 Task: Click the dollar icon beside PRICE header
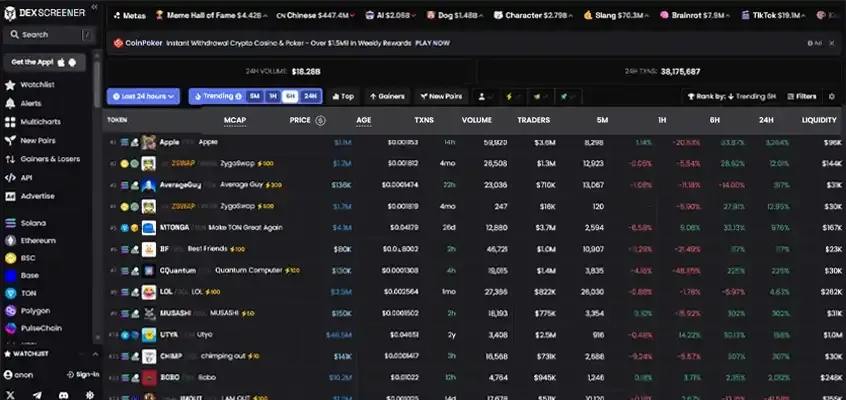(x=320, y=120)
